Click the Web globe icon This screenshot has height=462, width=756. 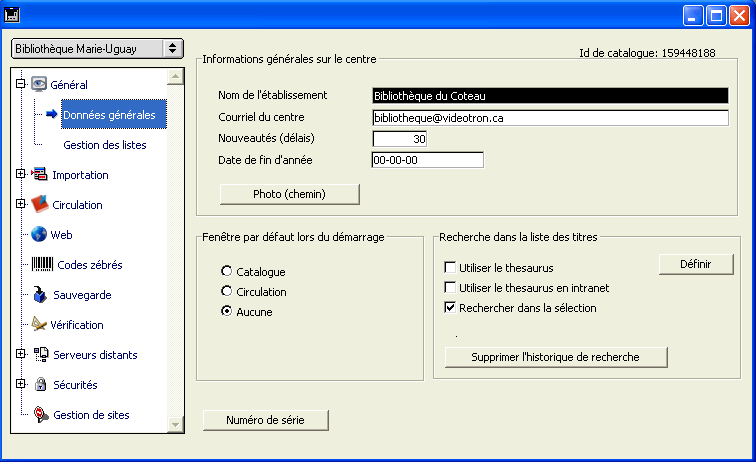click(x=39, y=235)
